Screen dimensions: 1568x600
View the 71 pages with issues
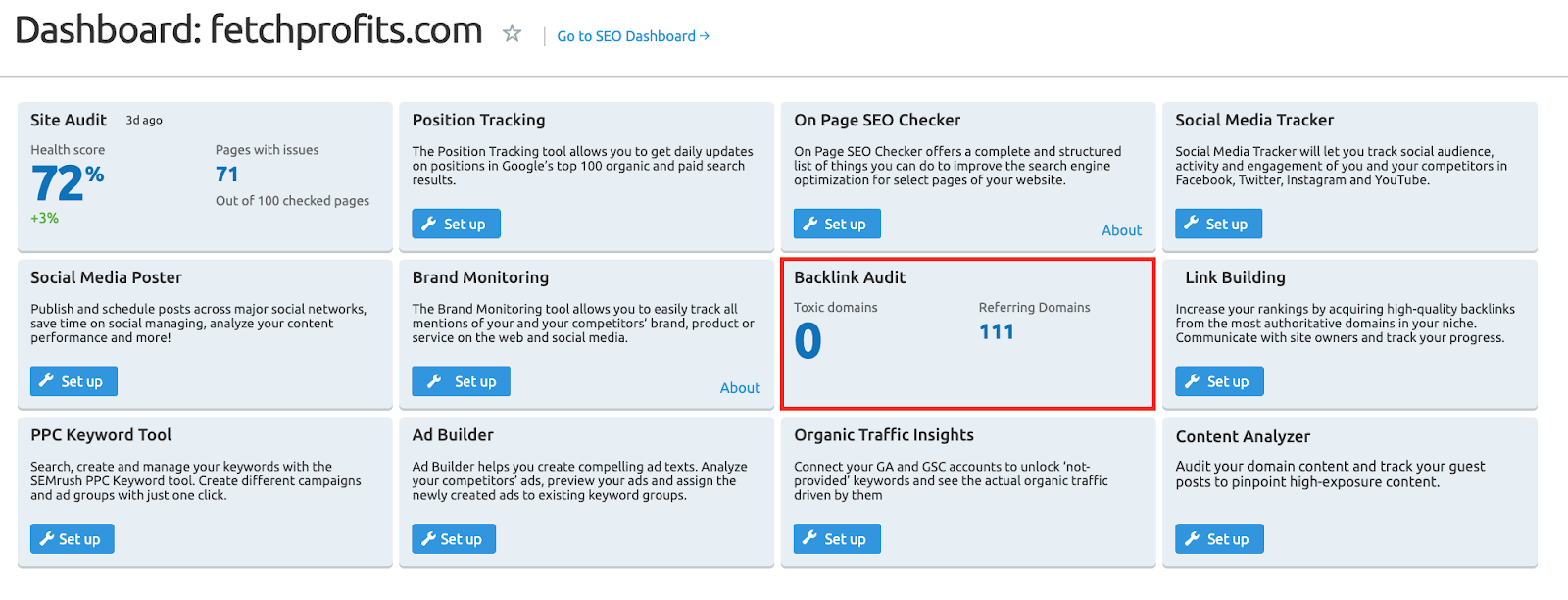point(227,175)
